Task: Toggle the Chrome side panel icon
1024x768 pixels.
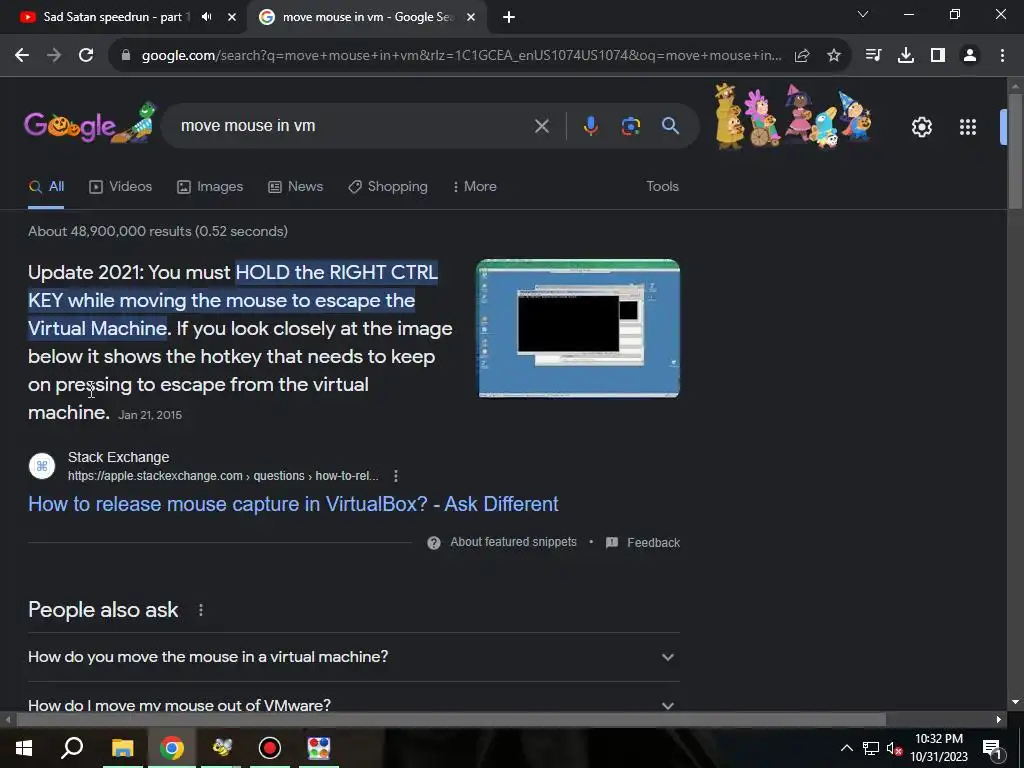Action: tap(938, 56)
